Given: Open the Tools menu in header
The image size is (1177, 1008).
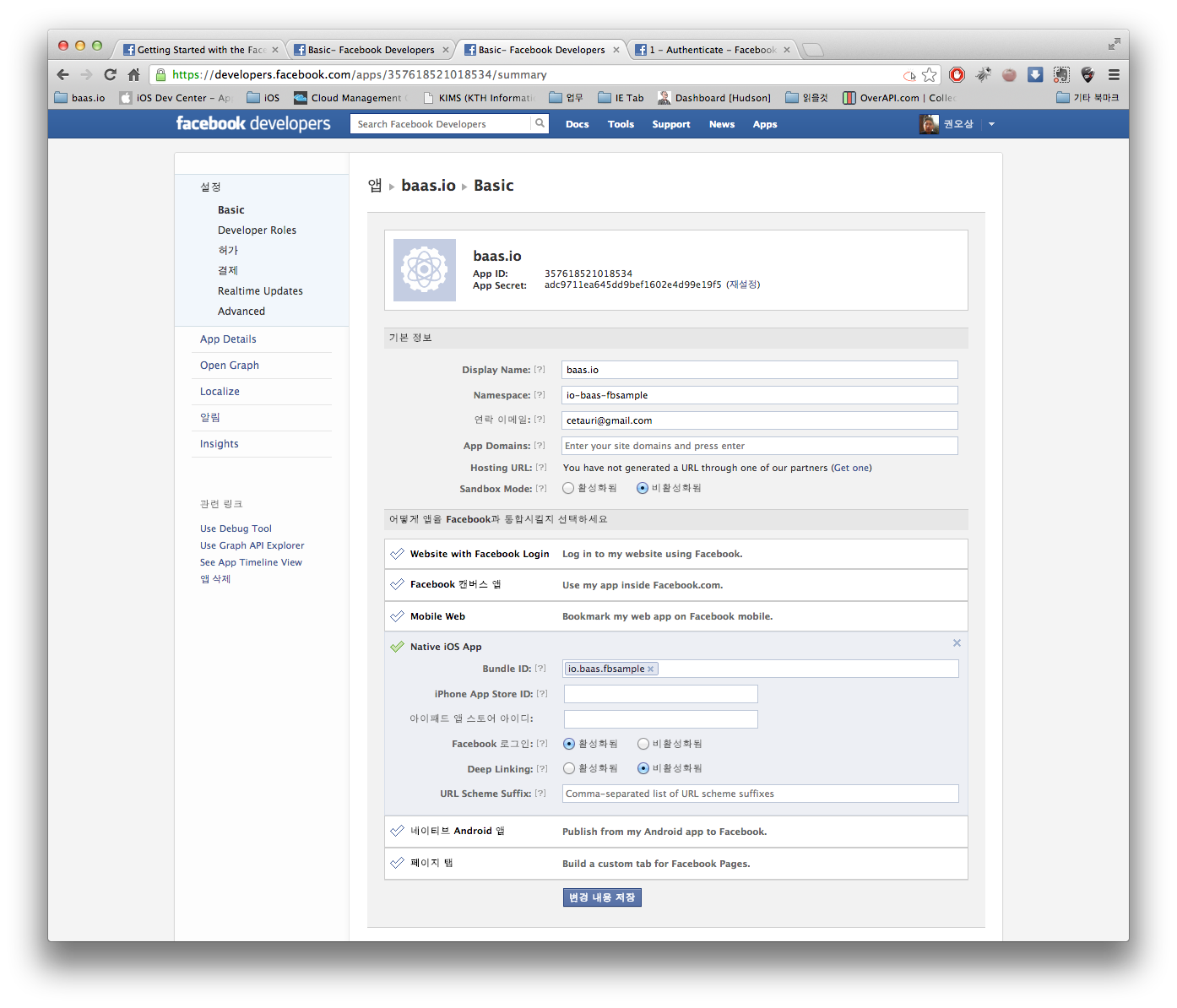Looking at the screenshot, I should click(x=621, y=124).
